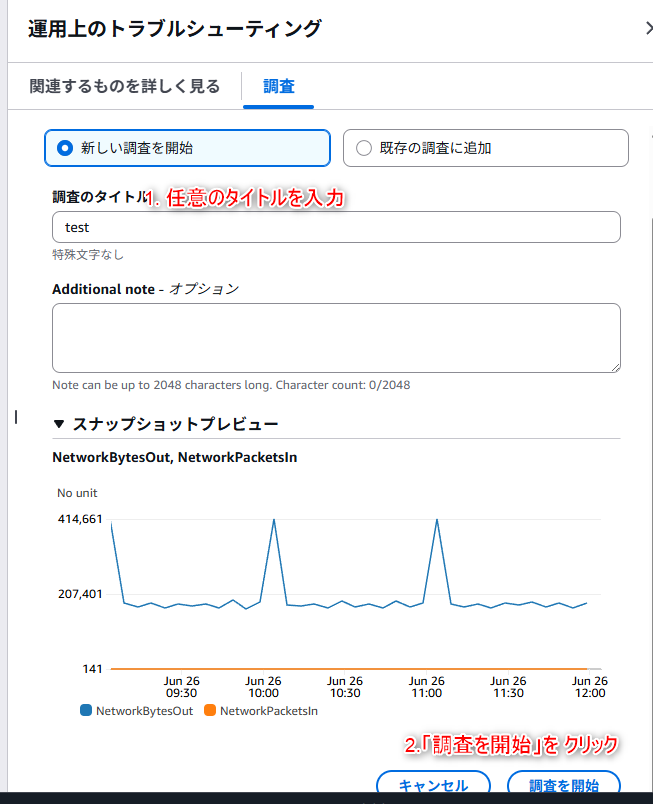Click the Jun 26 12:00 axis label
Screen dimensions: 653x804
[x=589, y=687]
